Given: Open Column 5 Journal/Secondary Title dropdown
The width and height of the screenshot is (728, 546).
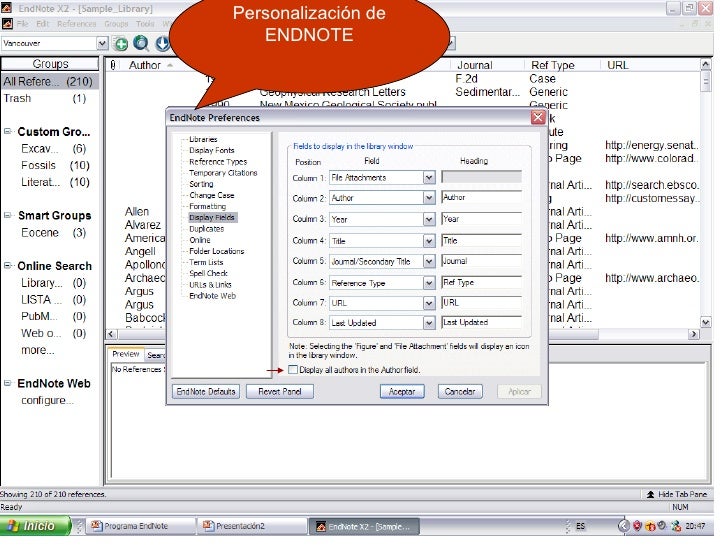Looking at the screenshot, I should click(429, 261).
